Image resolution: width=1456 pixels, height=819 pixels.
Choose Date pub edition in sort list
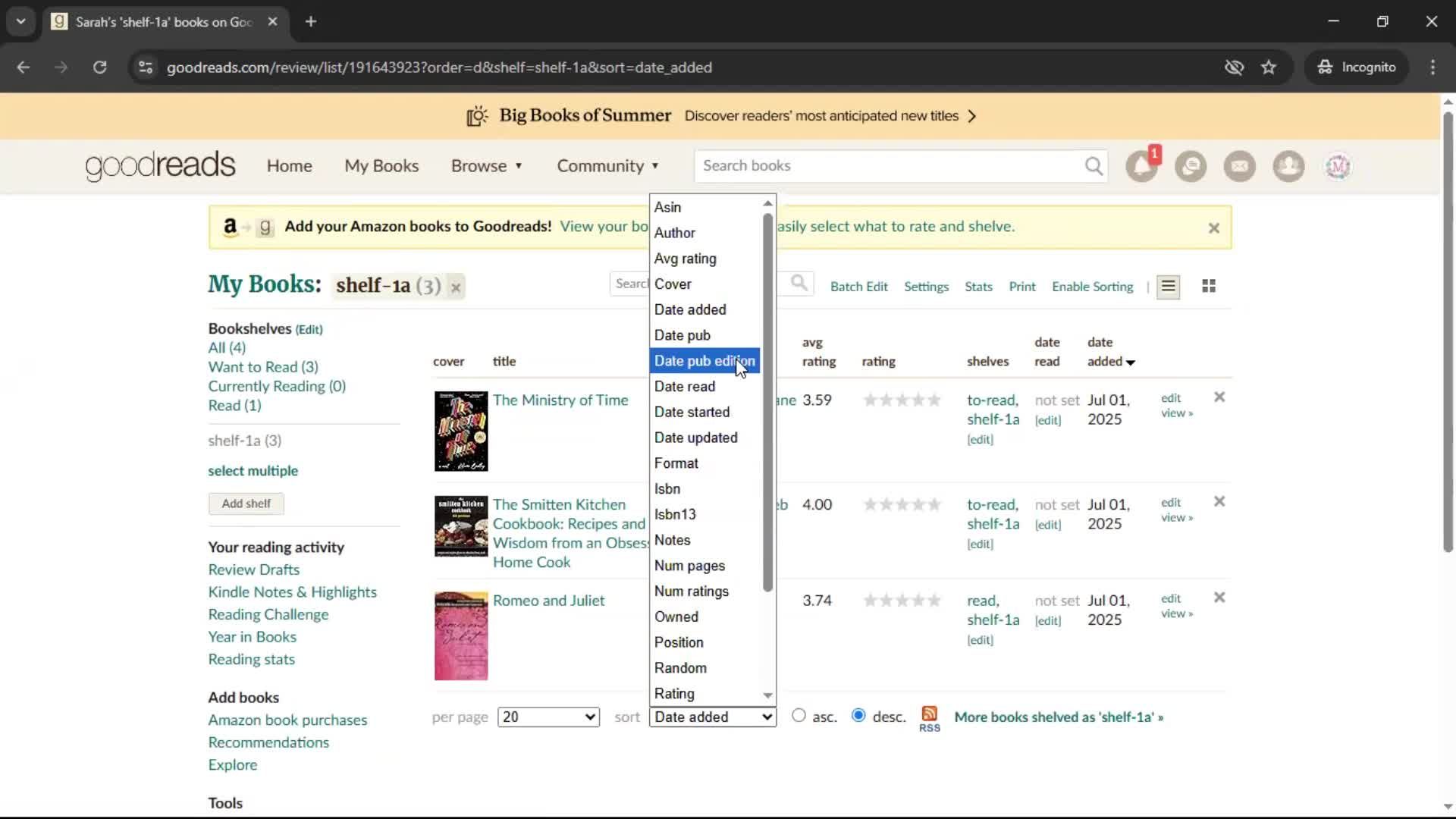click(704, 361)
